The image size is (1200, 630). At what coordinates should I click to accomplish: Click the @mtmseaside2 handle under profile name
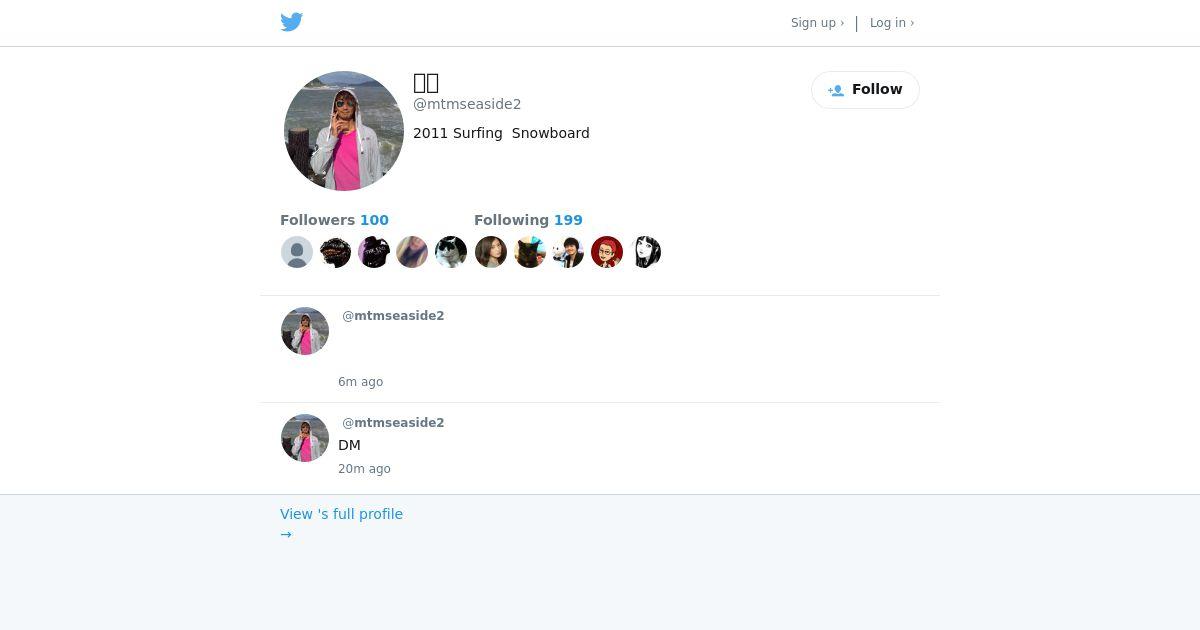467,104
